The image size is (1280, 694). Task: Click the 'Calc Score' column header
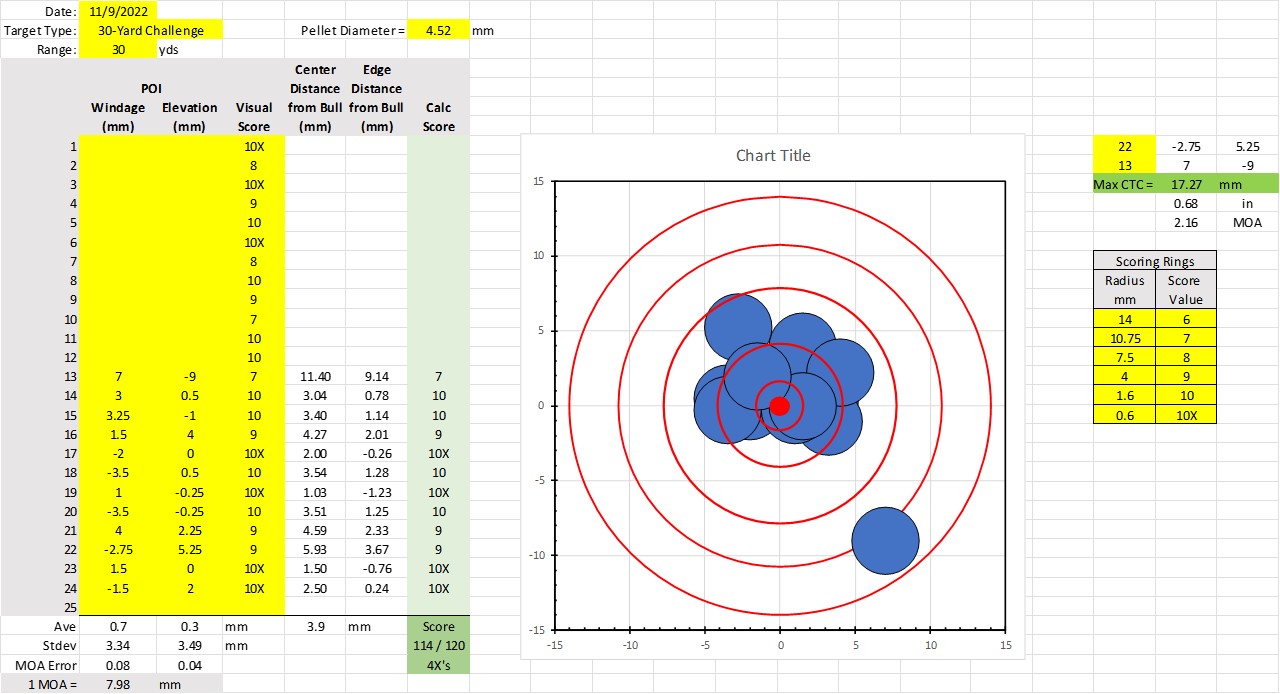pyautogui.click(x=438, y=117)
